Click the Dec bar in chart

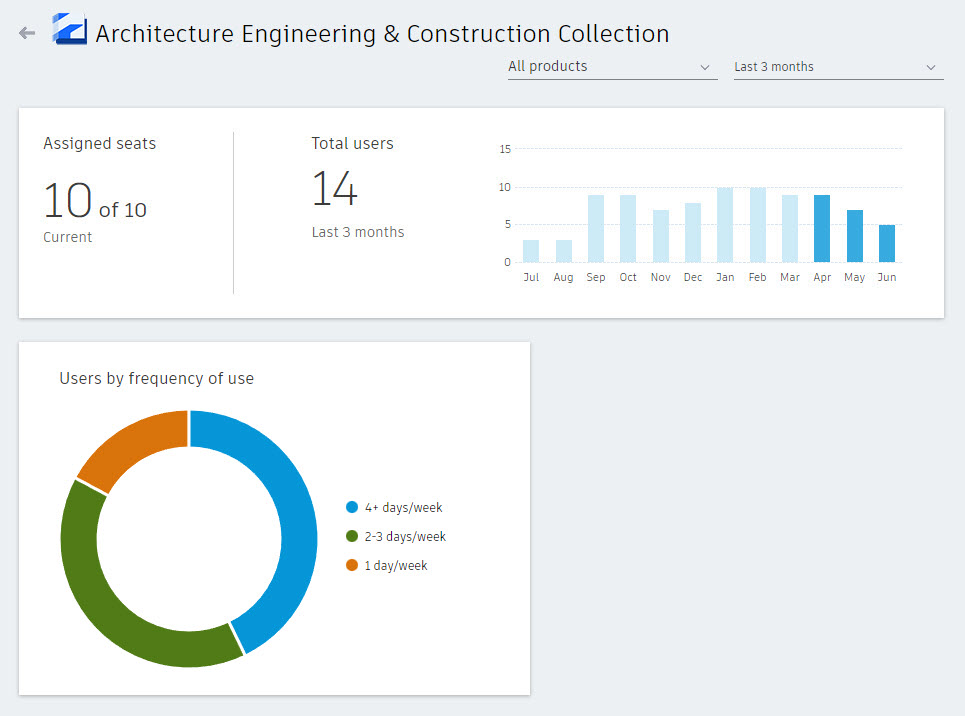693,233
